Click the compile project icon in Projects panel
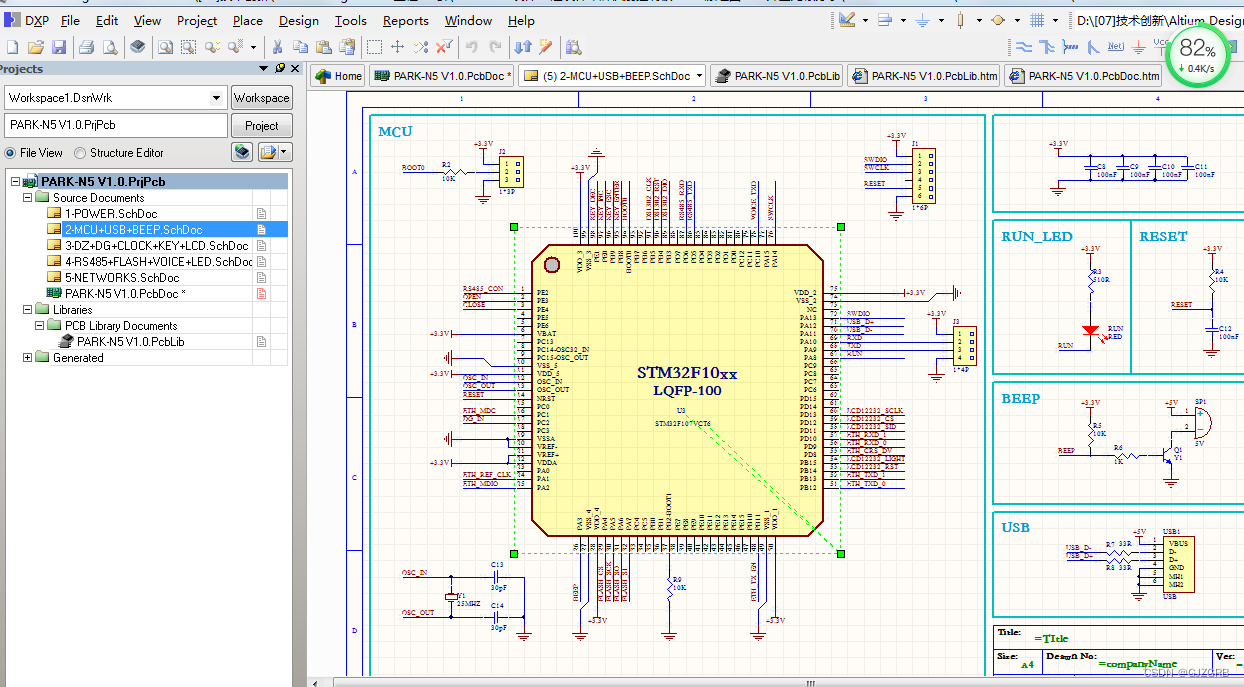Screen dimensions: 1244x687 click(241, 152)
